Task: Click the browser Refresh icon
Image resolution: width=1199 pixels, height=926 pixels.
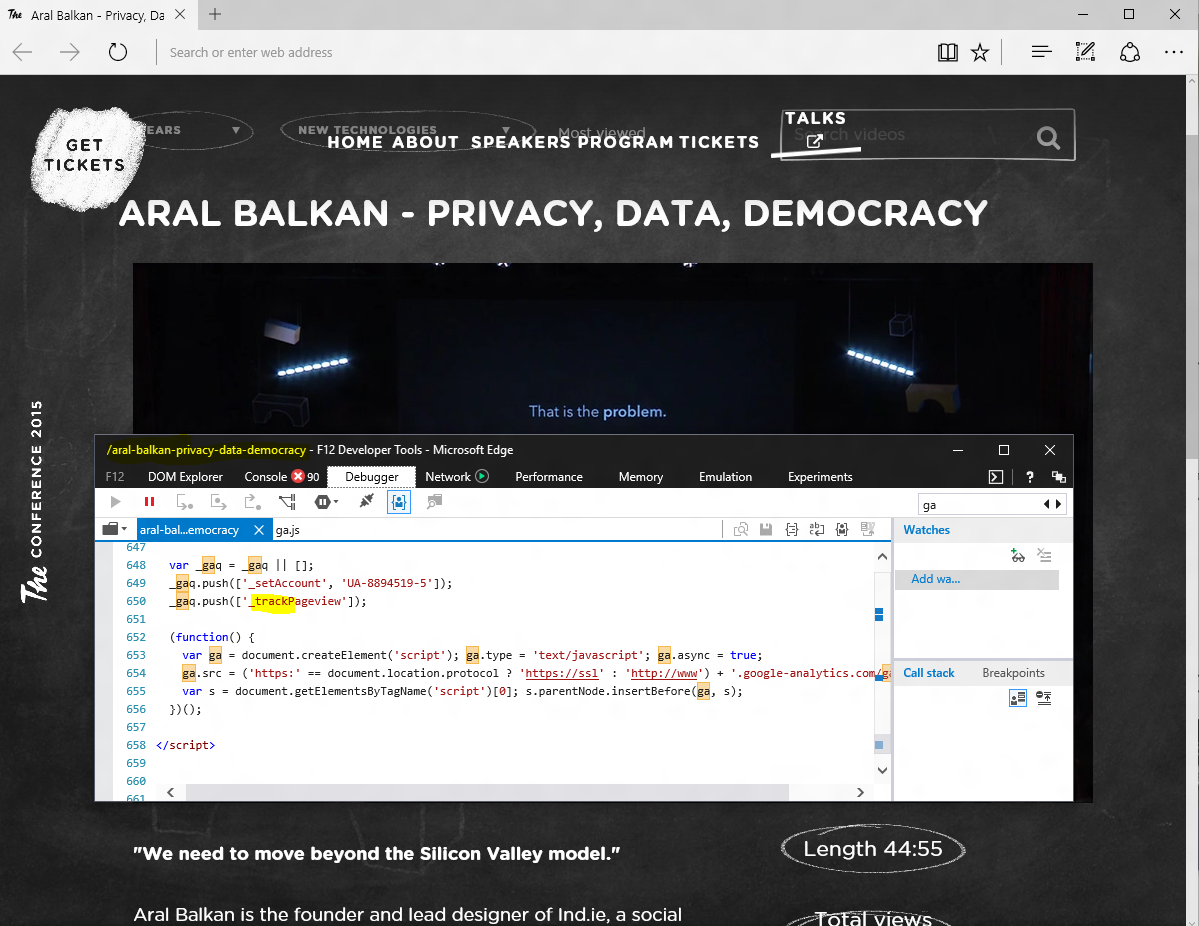Action: click(x=118, y=52)
